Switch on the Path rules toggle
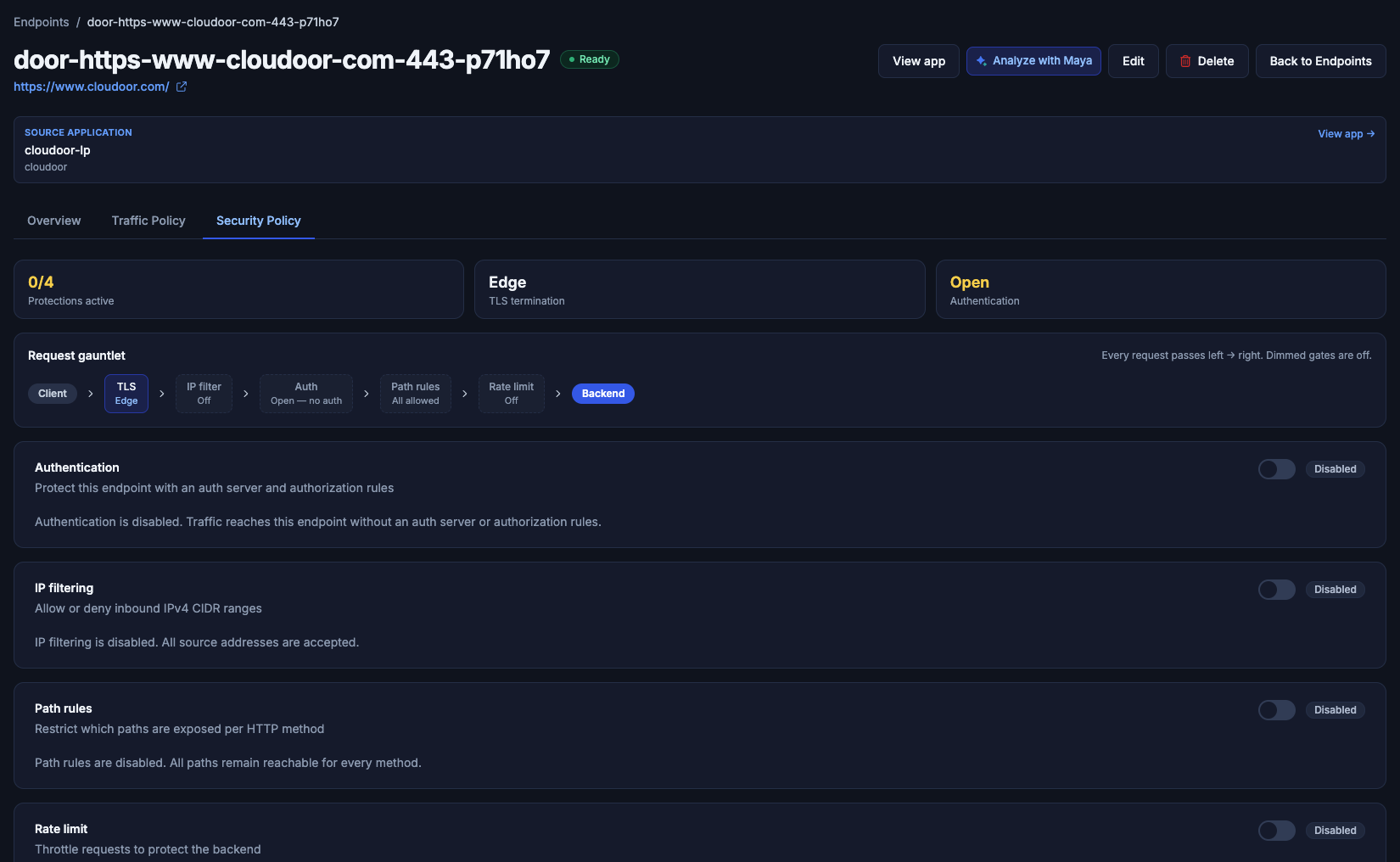Image resolution: width=1400 pixels, height=862 pixels. coord(1276,710)
